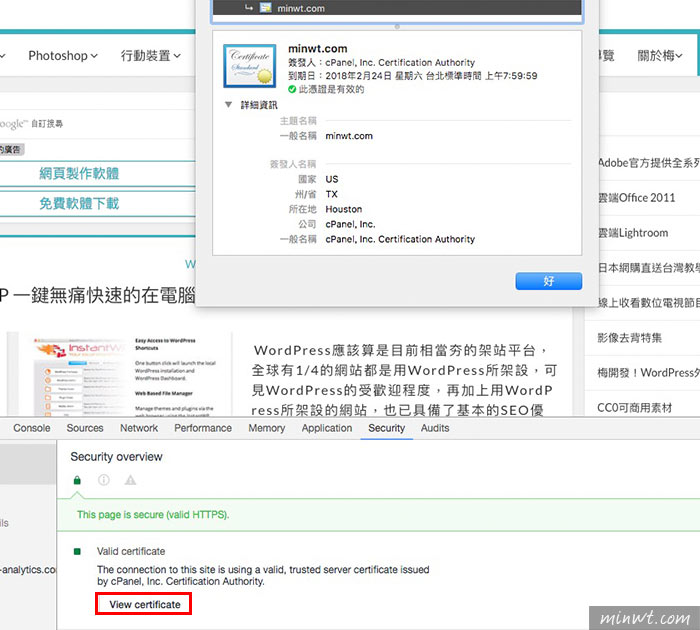Open the 雲端Office 2011 sidebar link
700x630 pixels.
point(636,198)
